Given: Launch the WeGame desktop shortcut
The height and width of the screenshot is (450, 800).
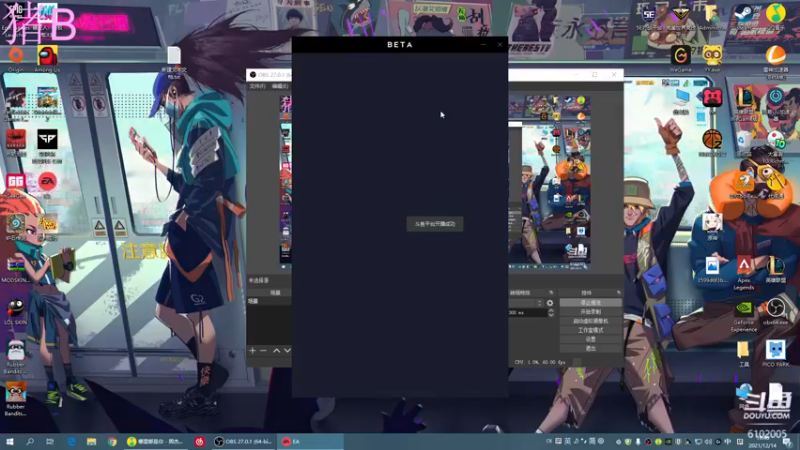Looking at the screenshot, I should [x=680, y=55].
